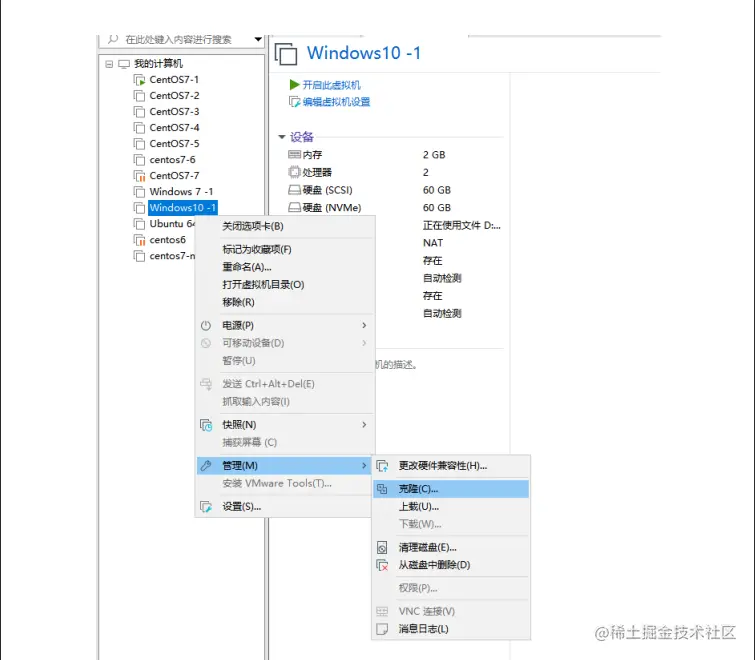Click the NVMe hard disk icon
Image resolution: width=755 pixels, height=660 pixels.
294,207
